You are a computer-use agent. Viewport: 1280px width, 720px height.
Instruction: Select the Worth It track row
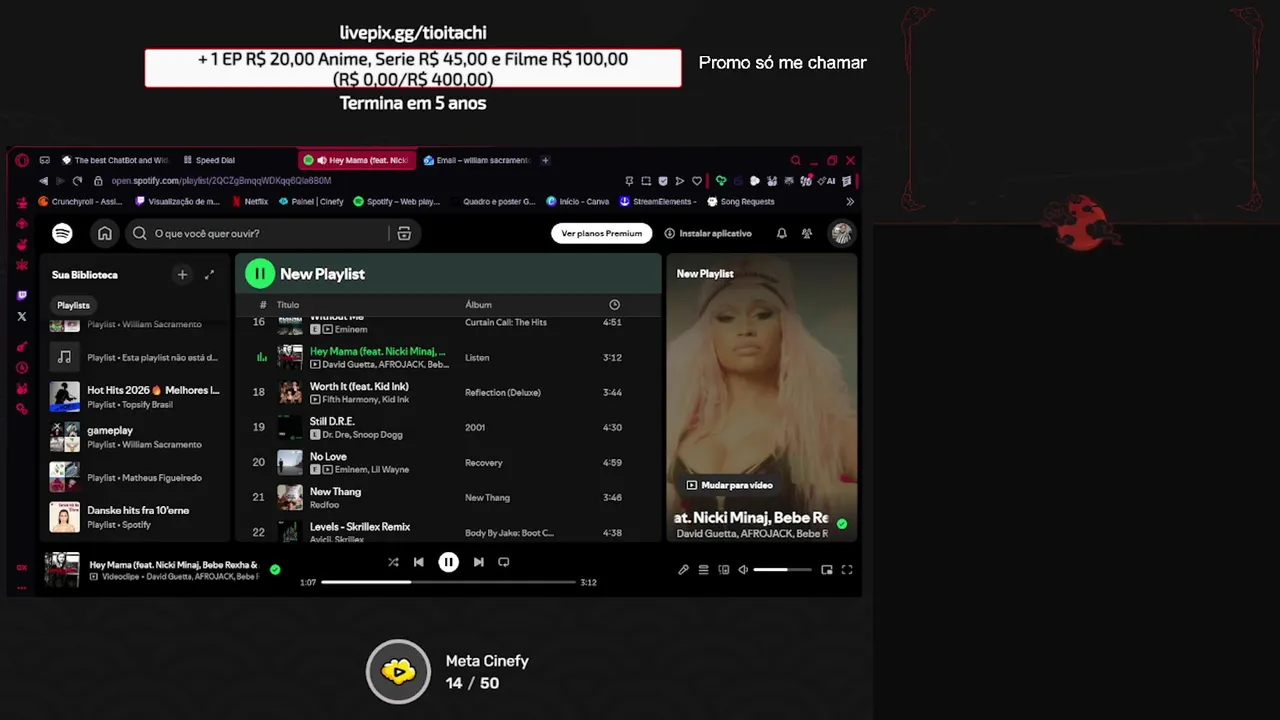point(448,392)
